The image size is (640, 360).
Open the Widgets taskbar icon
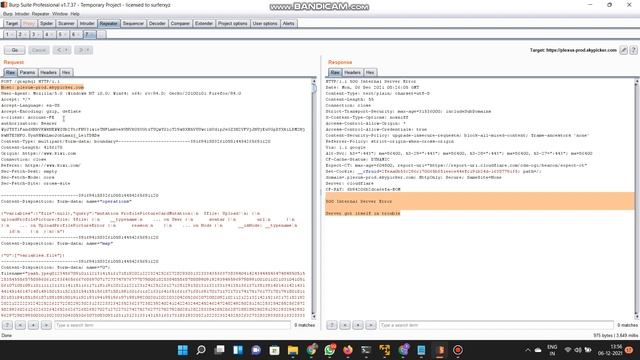[238, 350]
